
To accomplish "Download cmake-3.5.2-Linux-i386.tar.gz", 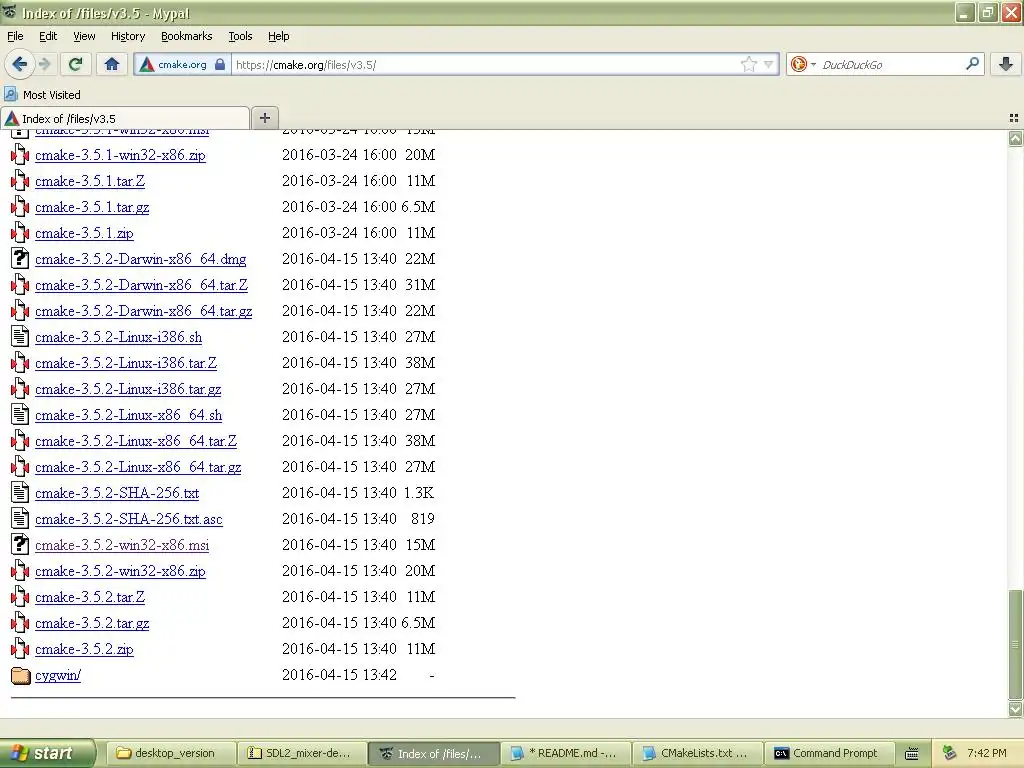I will (x=128, y=389).
